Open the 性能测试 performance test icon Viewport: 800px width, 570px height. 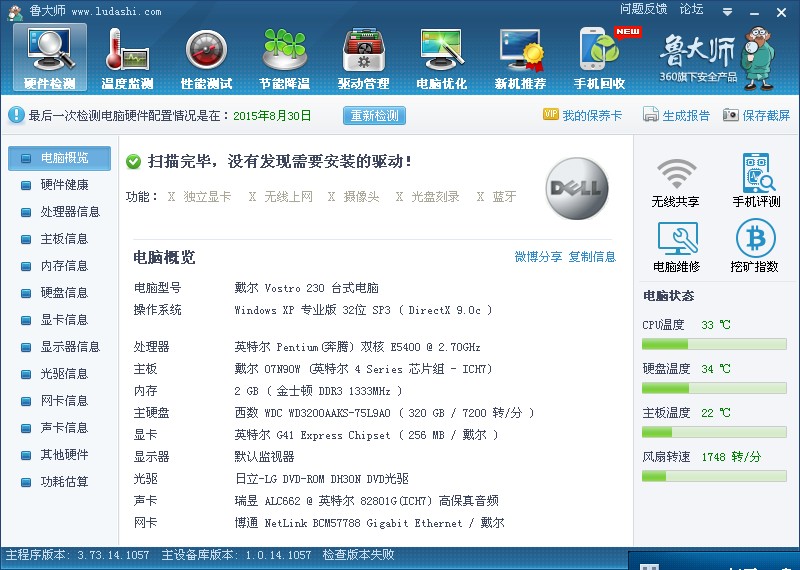pyautogui.click(x=206, y=57)
